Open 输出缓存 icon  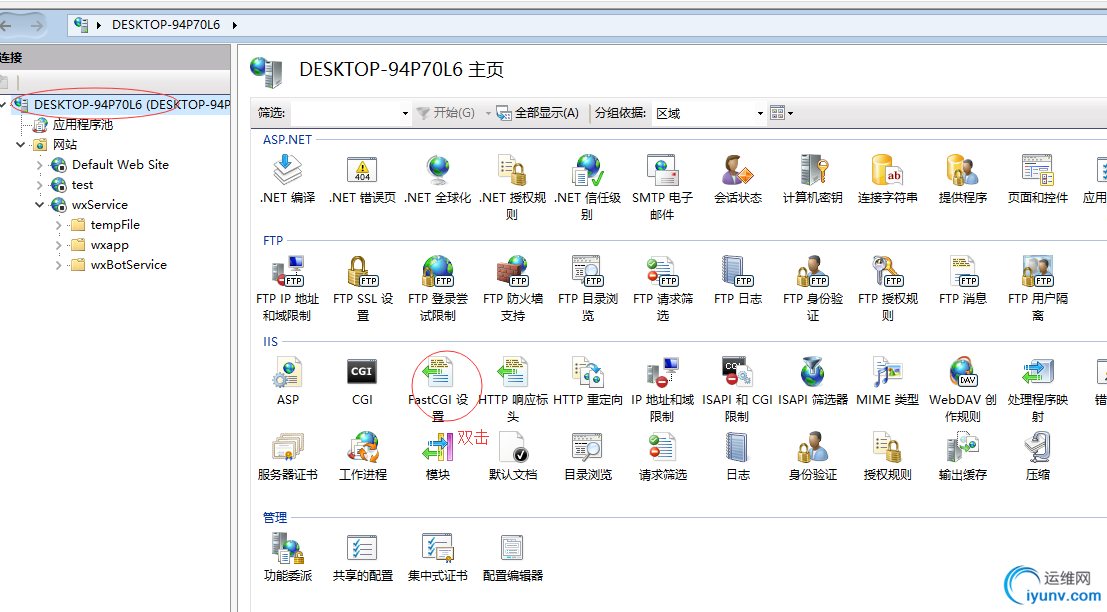[x=962, y=448]
